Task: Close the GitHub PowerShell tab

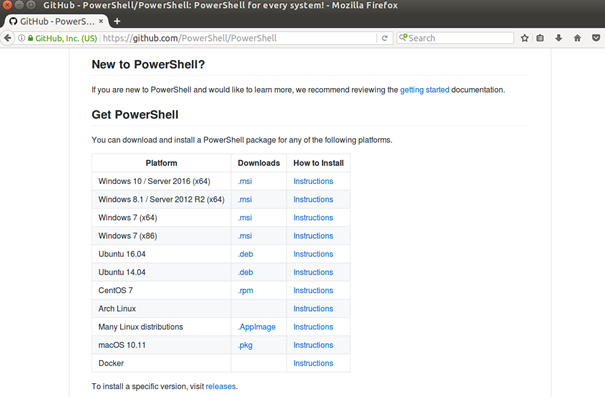Action: pos(101,21)
